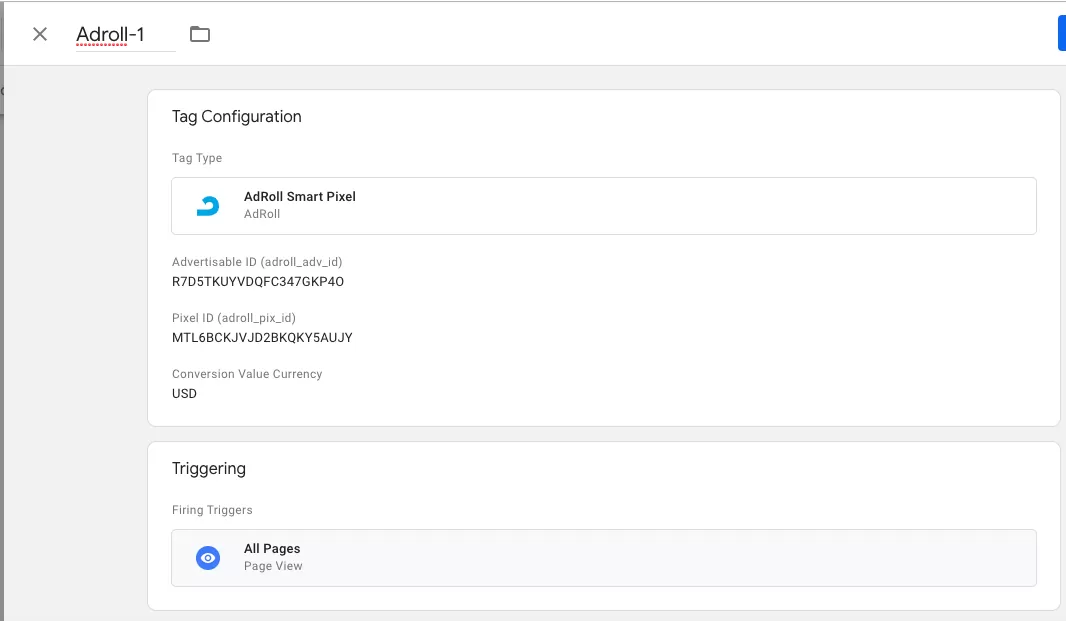
Task: Select advertisable ID value R7D5TKUYVDQFC347GKP4O
Action: coord(258,282)
